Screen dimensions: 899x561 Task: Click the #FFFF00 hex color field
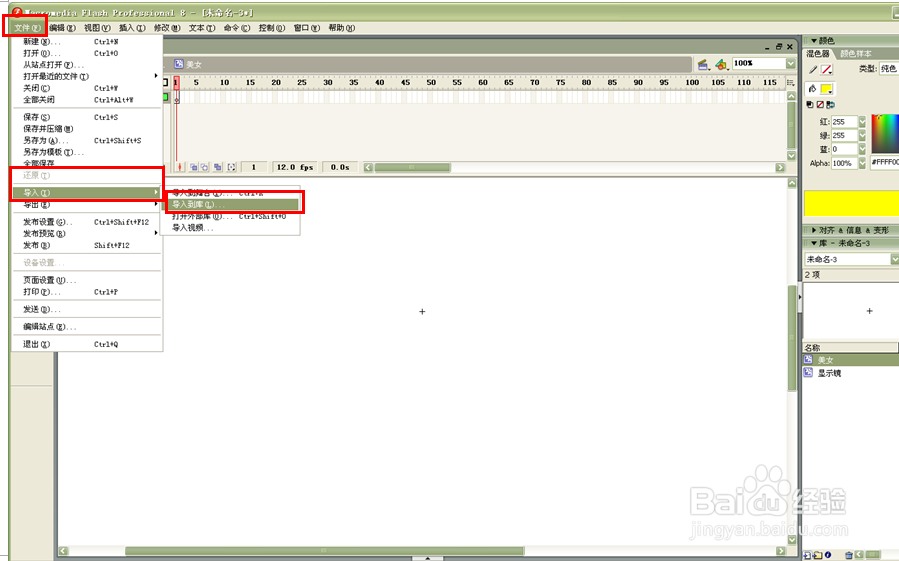pos(885,162)
